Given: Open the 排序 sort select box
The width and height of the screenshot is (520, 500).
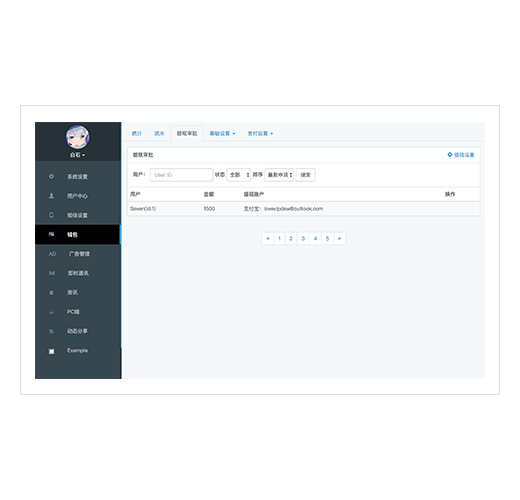Looking at the screenshot, I should [279, 175].
